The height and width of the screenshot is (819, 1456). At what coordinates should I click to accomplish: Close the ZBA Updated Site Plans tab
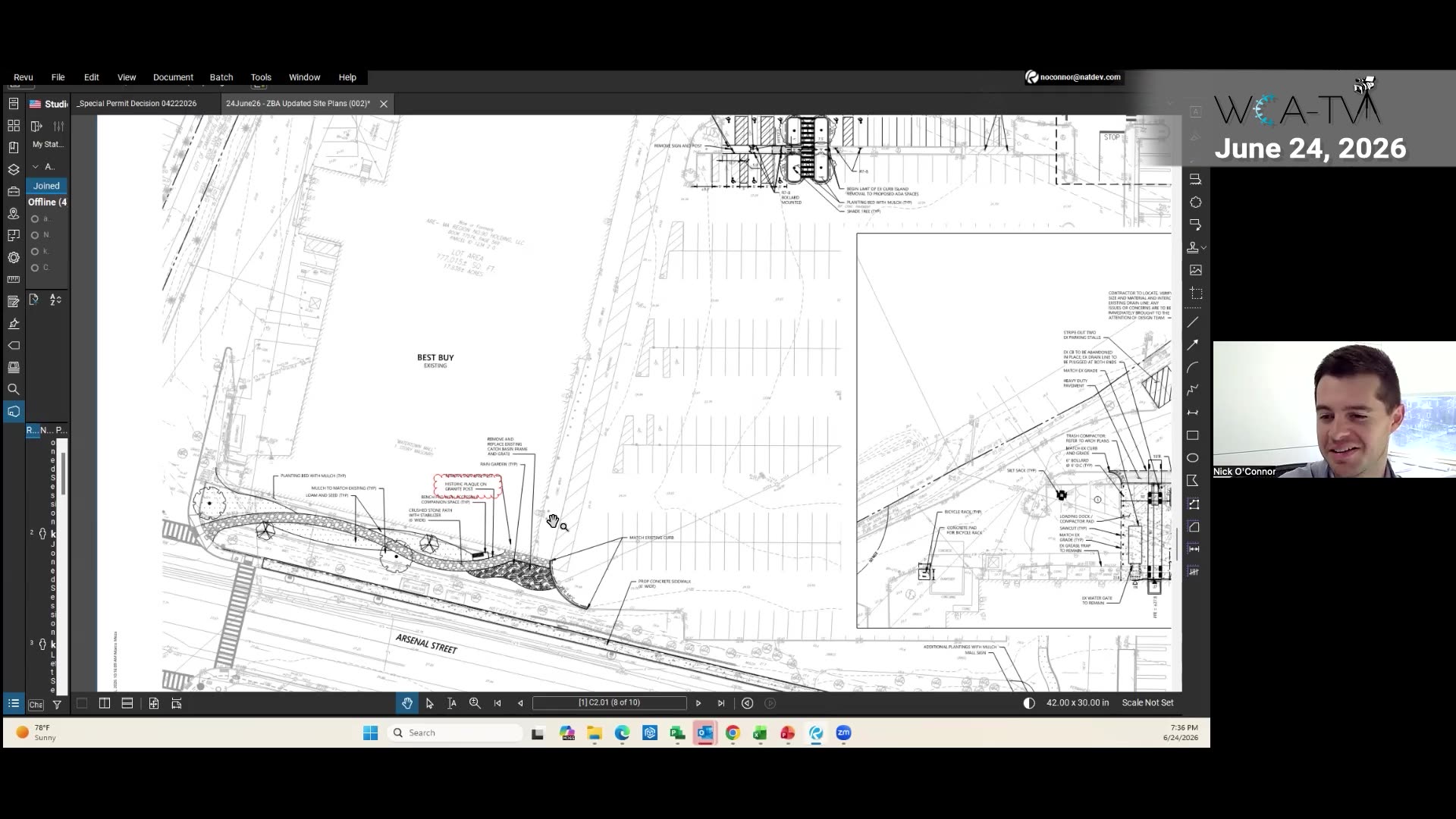tap(384, 104)
